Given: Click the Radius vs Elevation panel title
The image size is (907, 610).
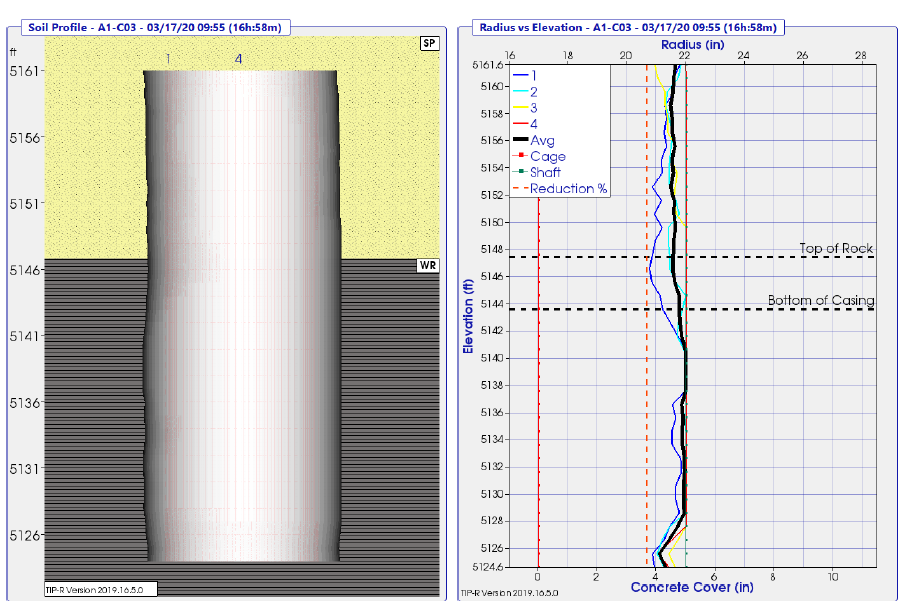Looking at the screenshot, I should coord(626,28).
